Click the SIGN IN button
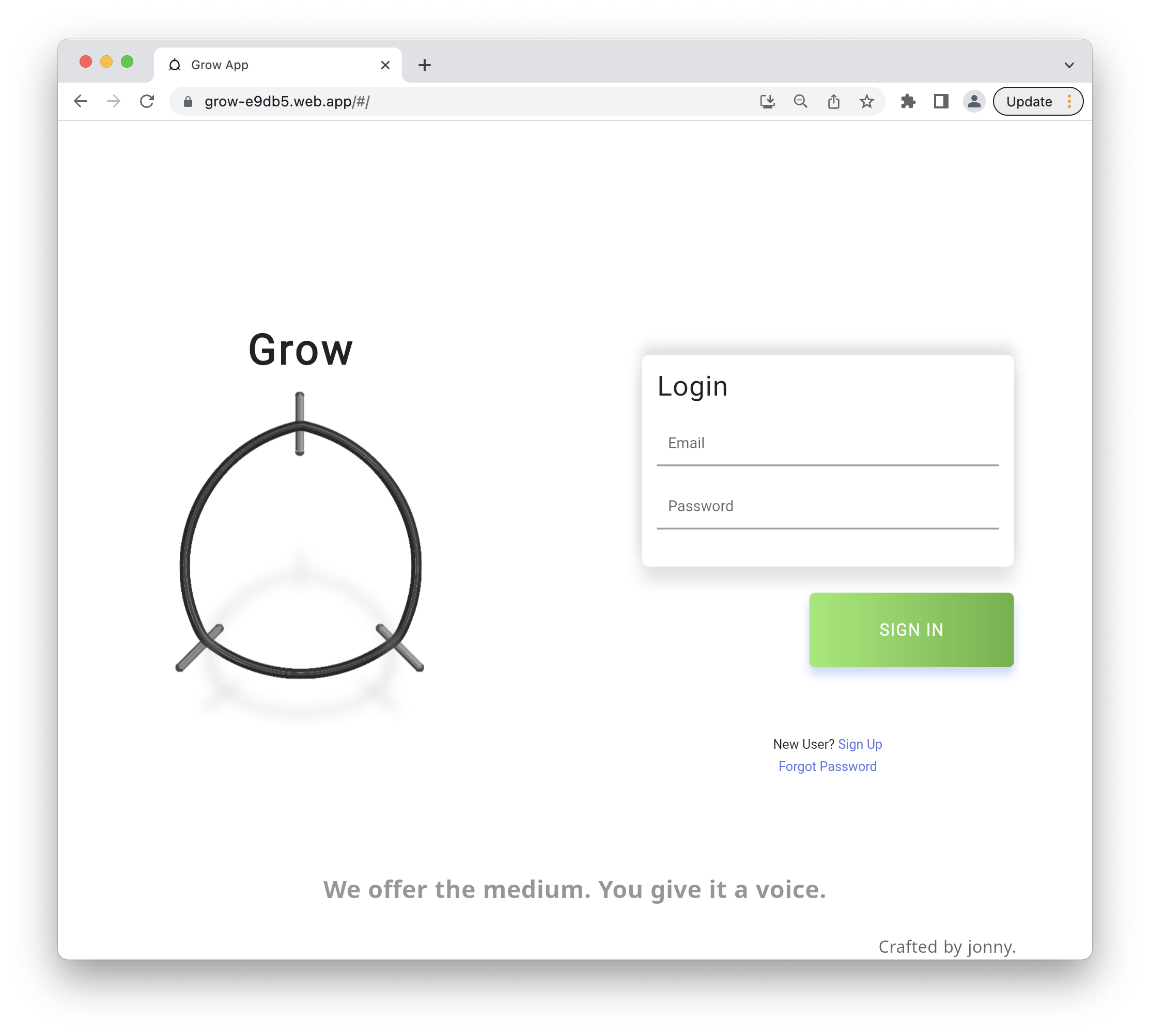This screenshot has height=1036, width=1150. coord(911,629)
